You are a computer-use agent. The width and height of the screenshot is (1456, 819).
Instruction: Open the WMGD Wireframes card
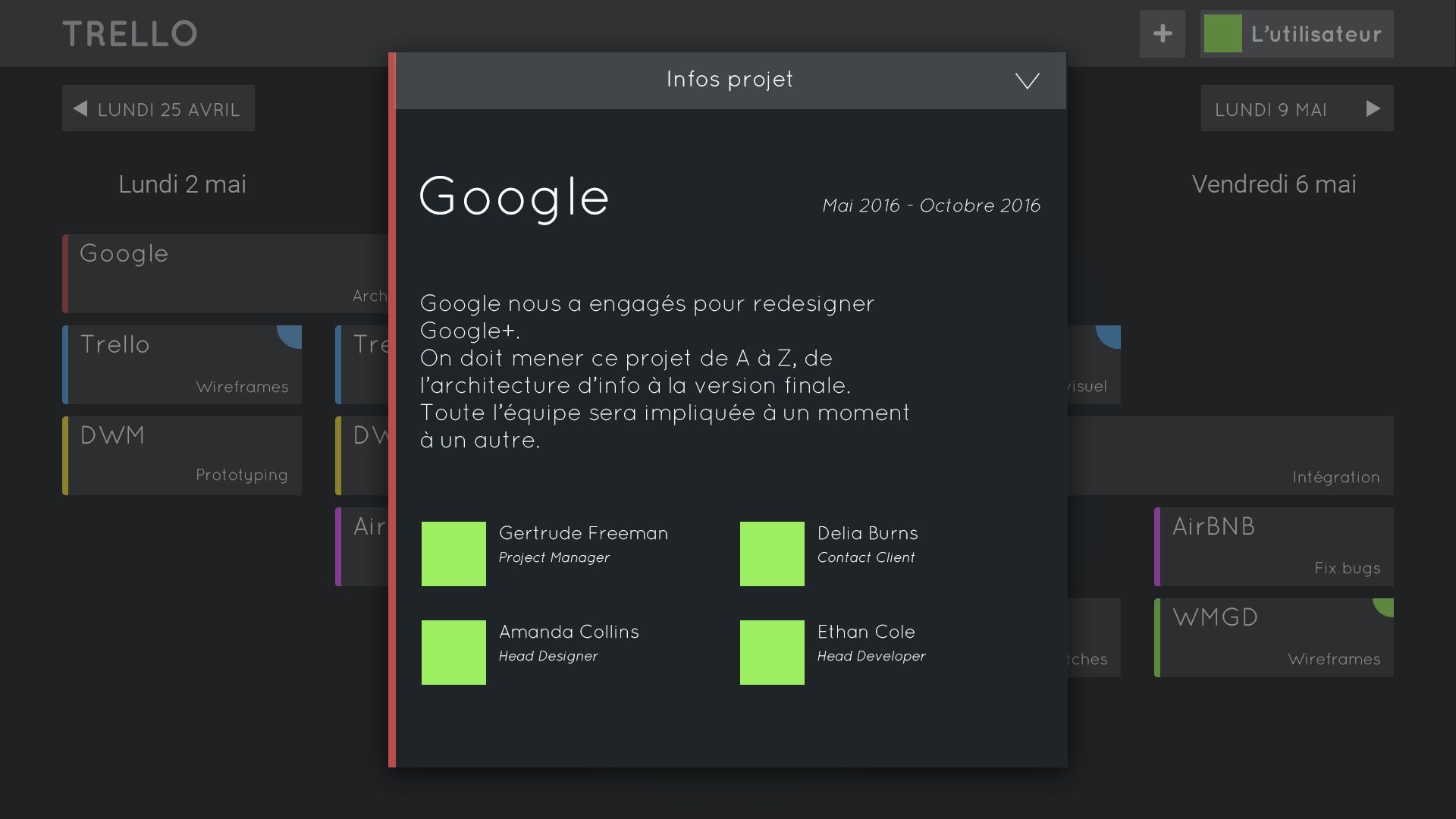click(1274, 637)
